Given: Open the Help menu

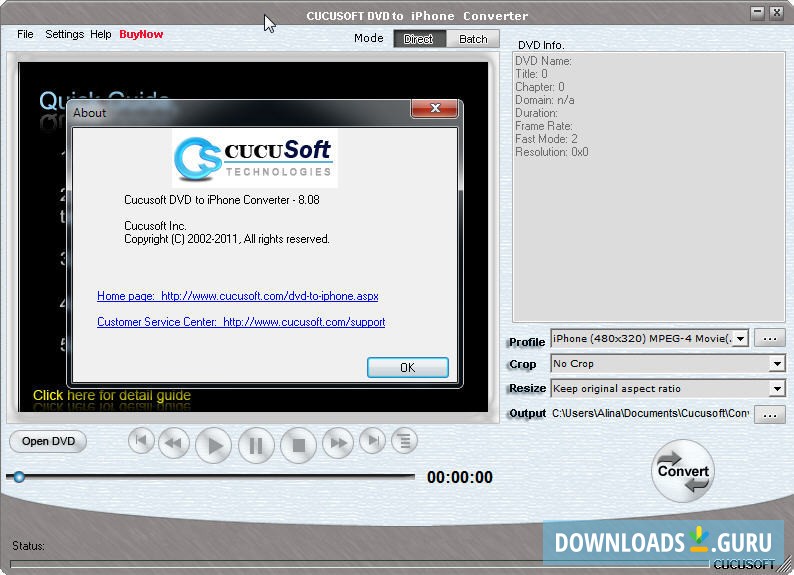Looking at the screenshot, I should coord(101,34).
